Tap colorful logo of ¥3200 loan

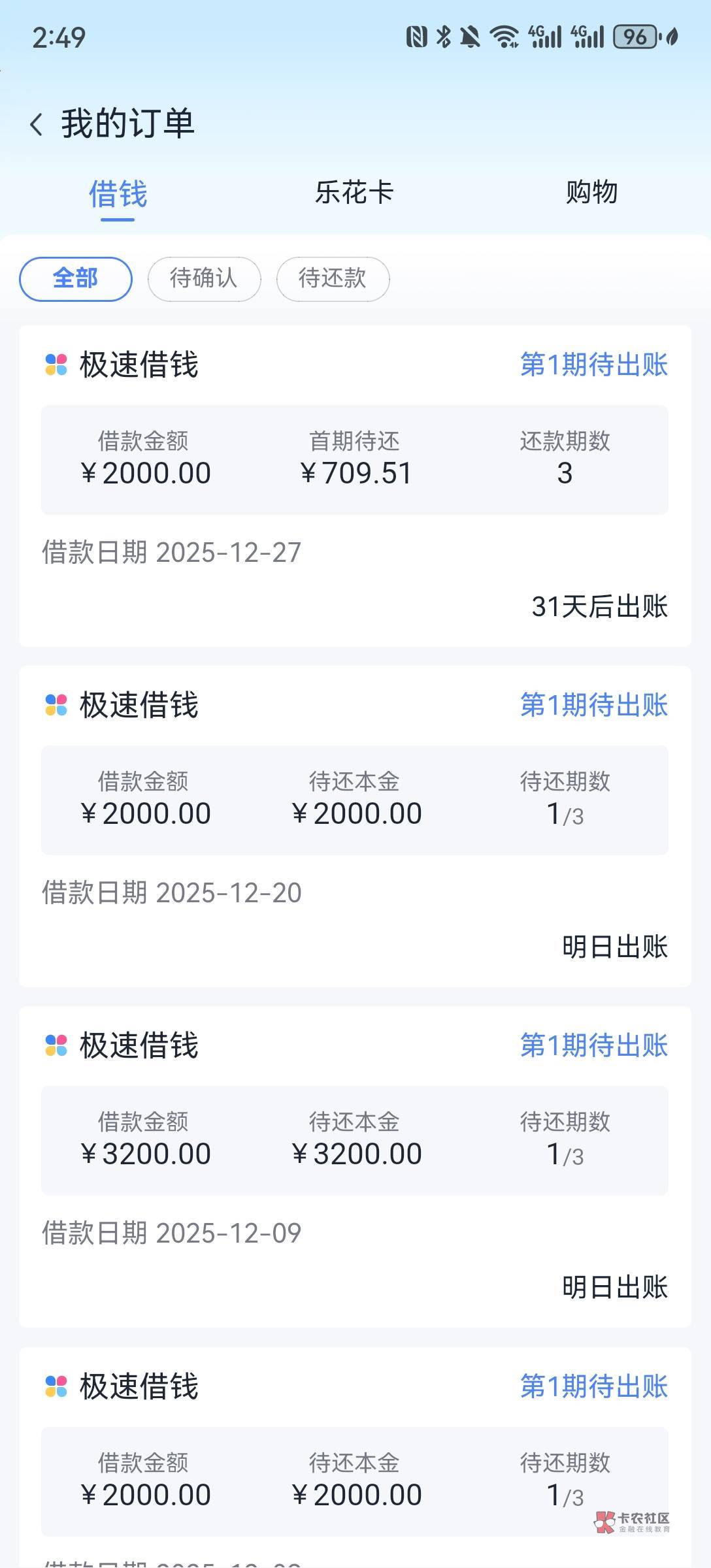coord(56,1045)
